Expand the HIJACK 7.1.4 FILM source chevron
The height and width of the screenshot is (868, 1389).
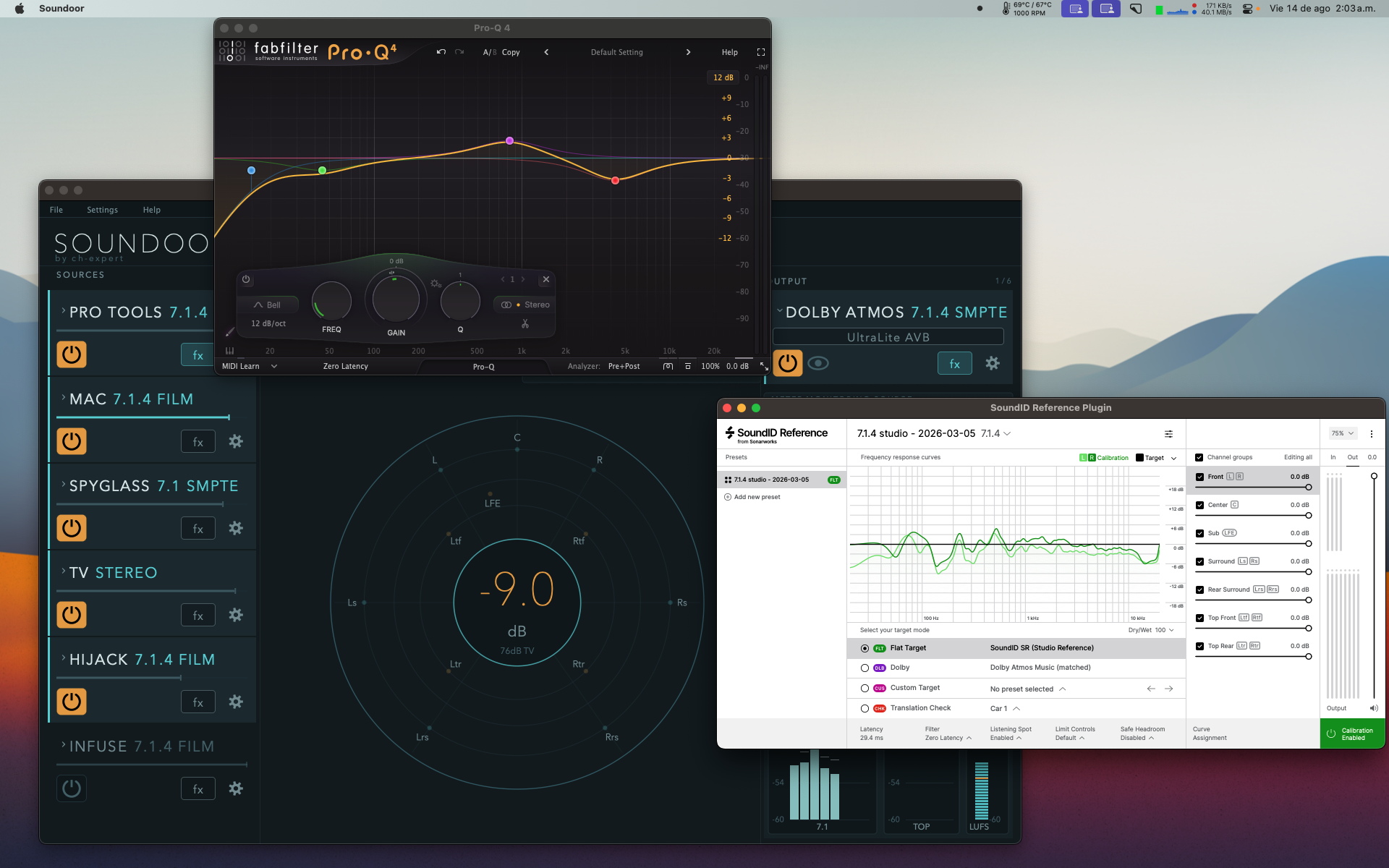click(63, 658)
